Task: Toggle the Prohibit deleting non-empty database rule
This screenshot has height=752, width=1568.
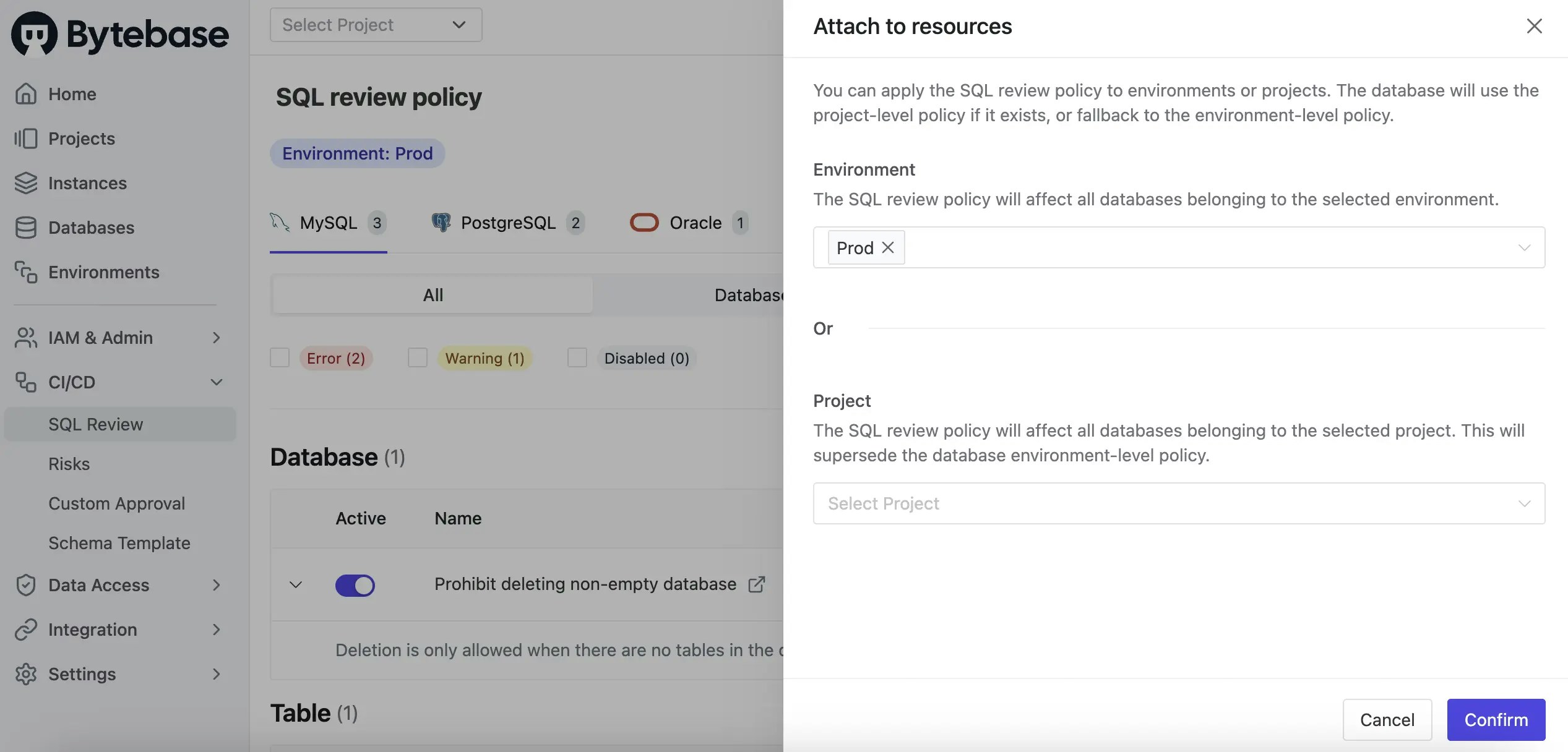Action: (355, 585)
